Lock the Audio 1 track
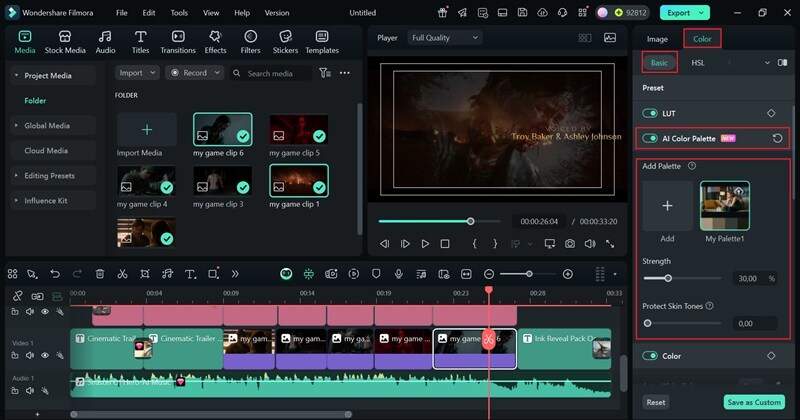This screenshot has height=420, width=800. tap(15, 390)
